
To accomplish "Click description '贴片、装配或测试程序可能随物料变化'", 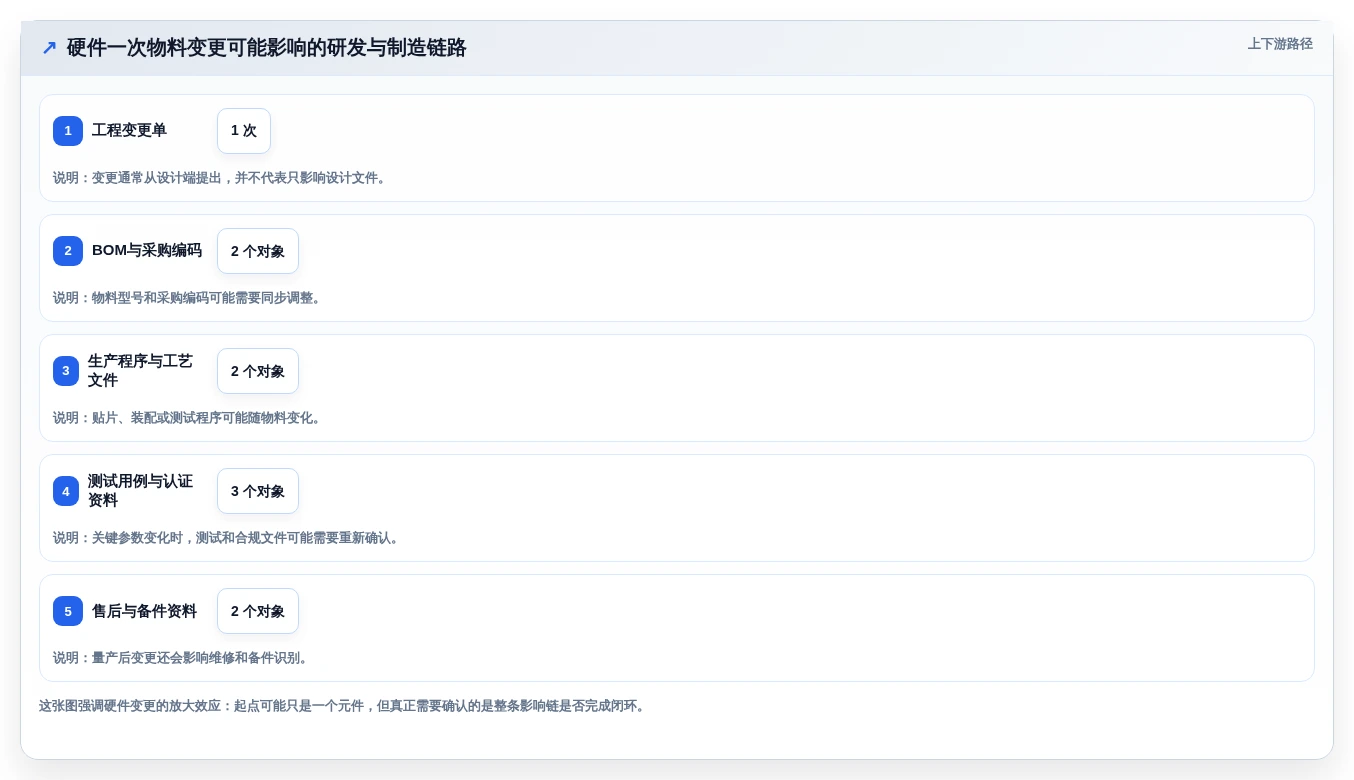I will (x=188, y=418).
